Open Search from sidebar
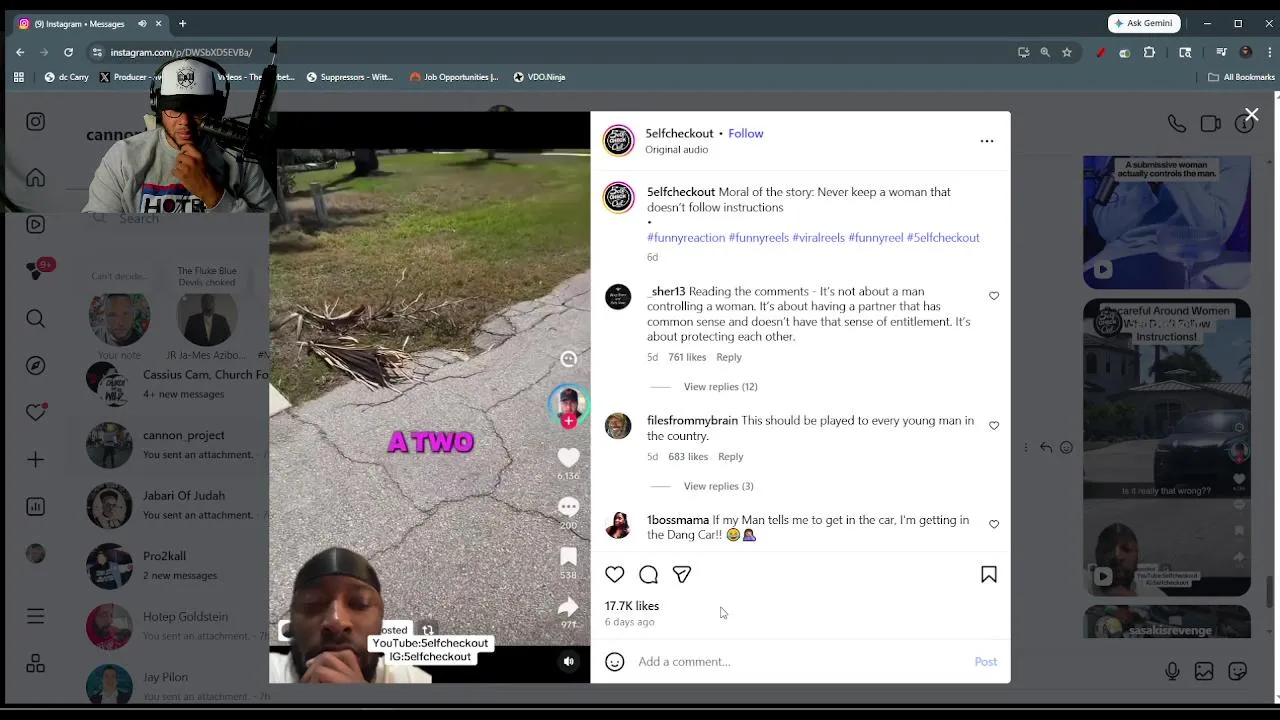Screen dimensions: 1280x720 [x=36, y=319]
